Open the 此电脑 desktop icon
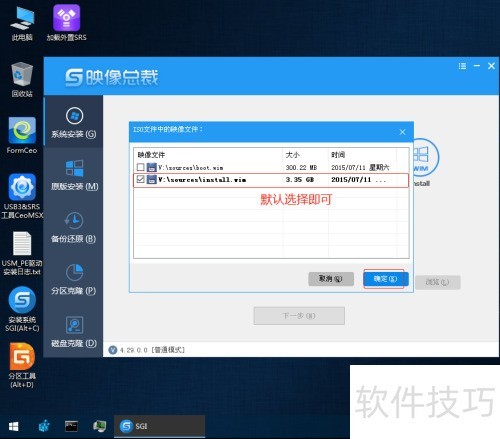Image resolution: width=500 pixels, height=439 pixels. tap(22, 23)
